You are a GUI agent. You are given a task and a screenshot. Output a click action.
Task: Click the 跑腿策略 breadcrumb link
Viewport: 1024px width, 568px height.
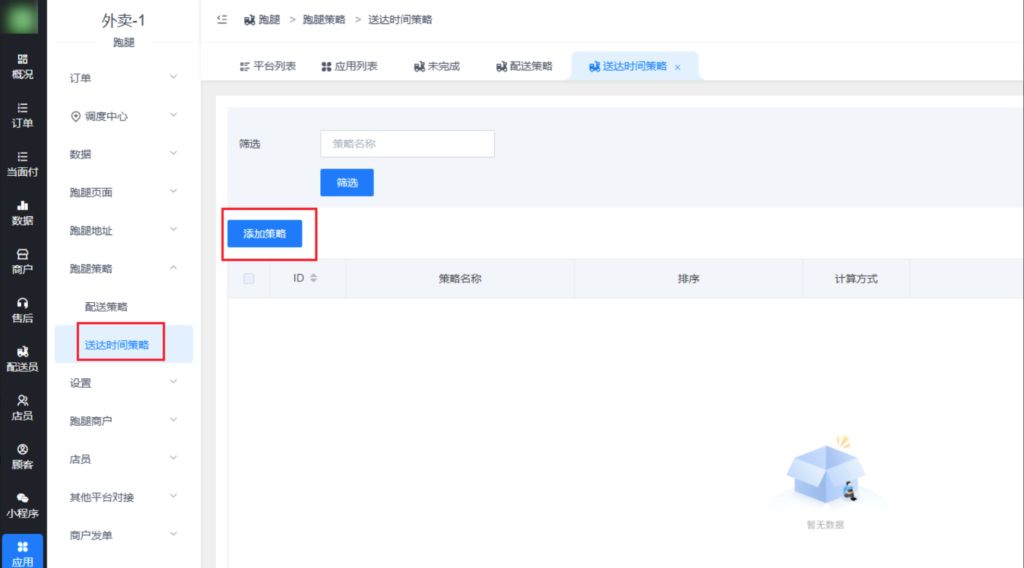point(324,20)
